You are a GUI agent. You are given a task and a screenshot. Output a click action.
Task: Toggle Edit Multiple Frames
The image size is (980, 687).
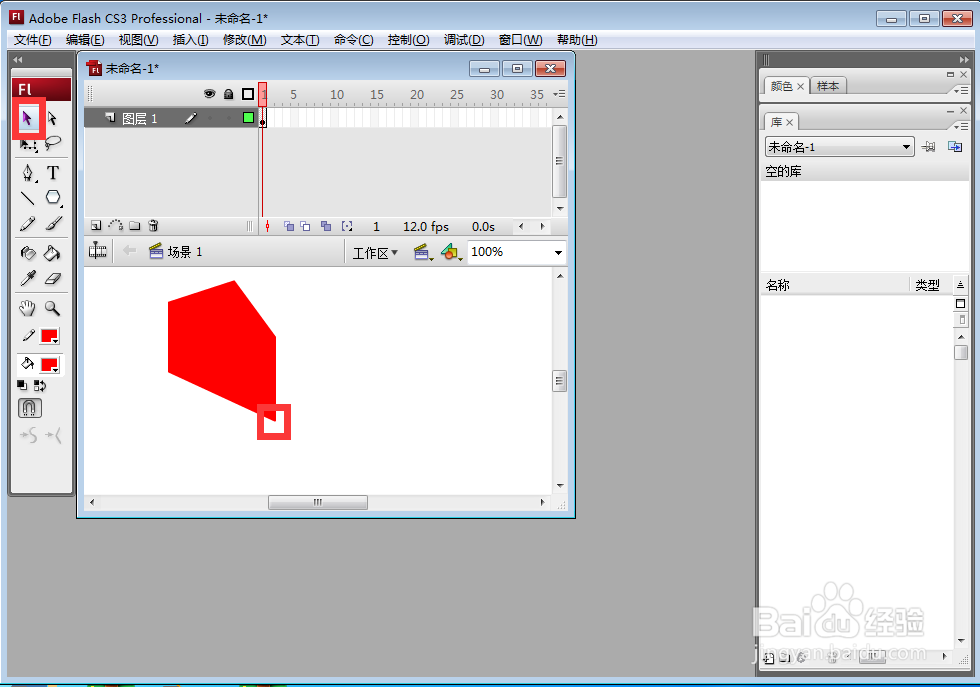click(326, 226)
